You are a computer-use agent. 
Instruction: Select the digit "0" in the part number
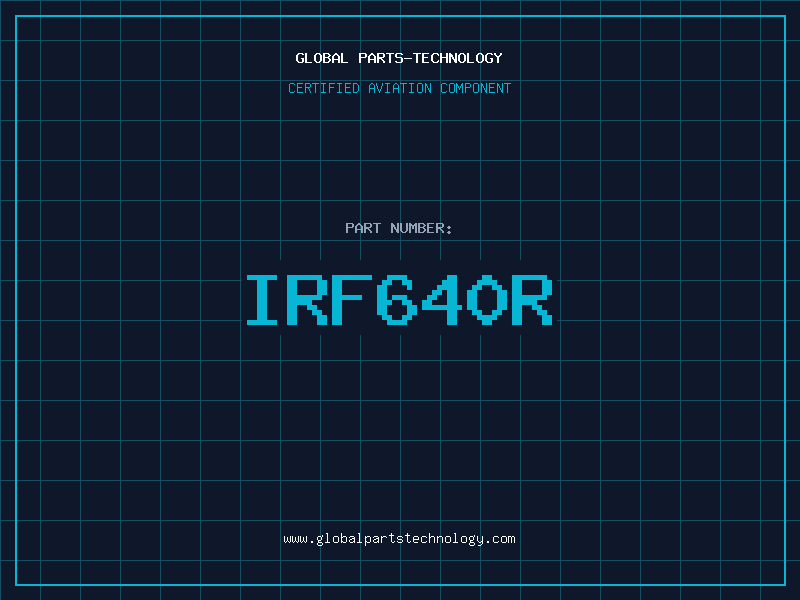(487, 300)
